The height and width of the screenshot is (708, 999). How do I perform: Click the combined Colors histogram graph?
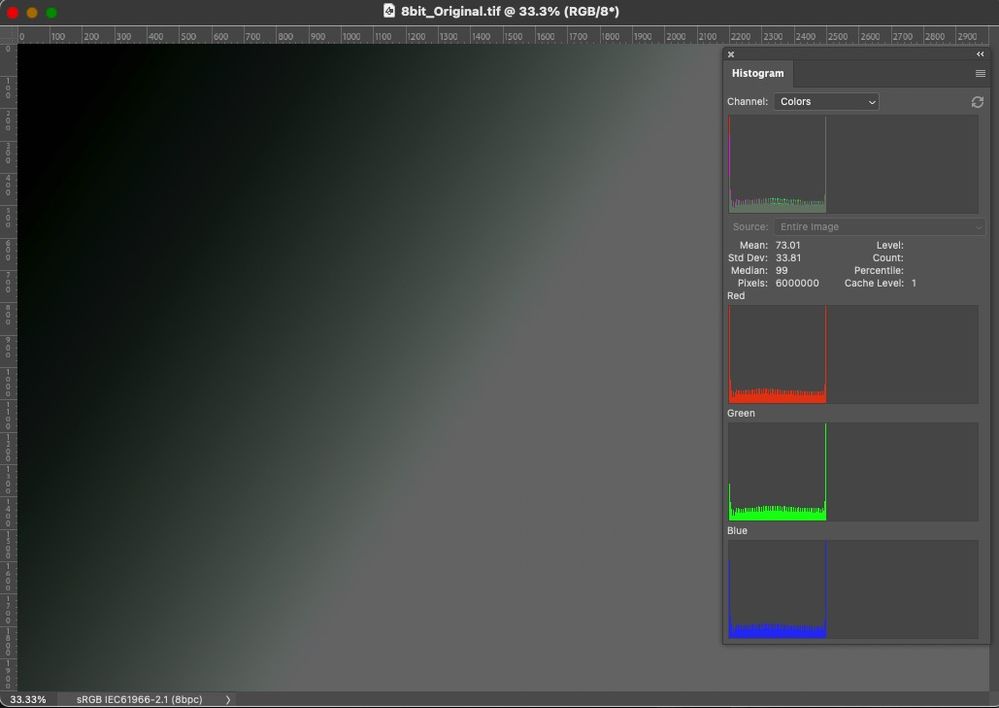(853, 164)
